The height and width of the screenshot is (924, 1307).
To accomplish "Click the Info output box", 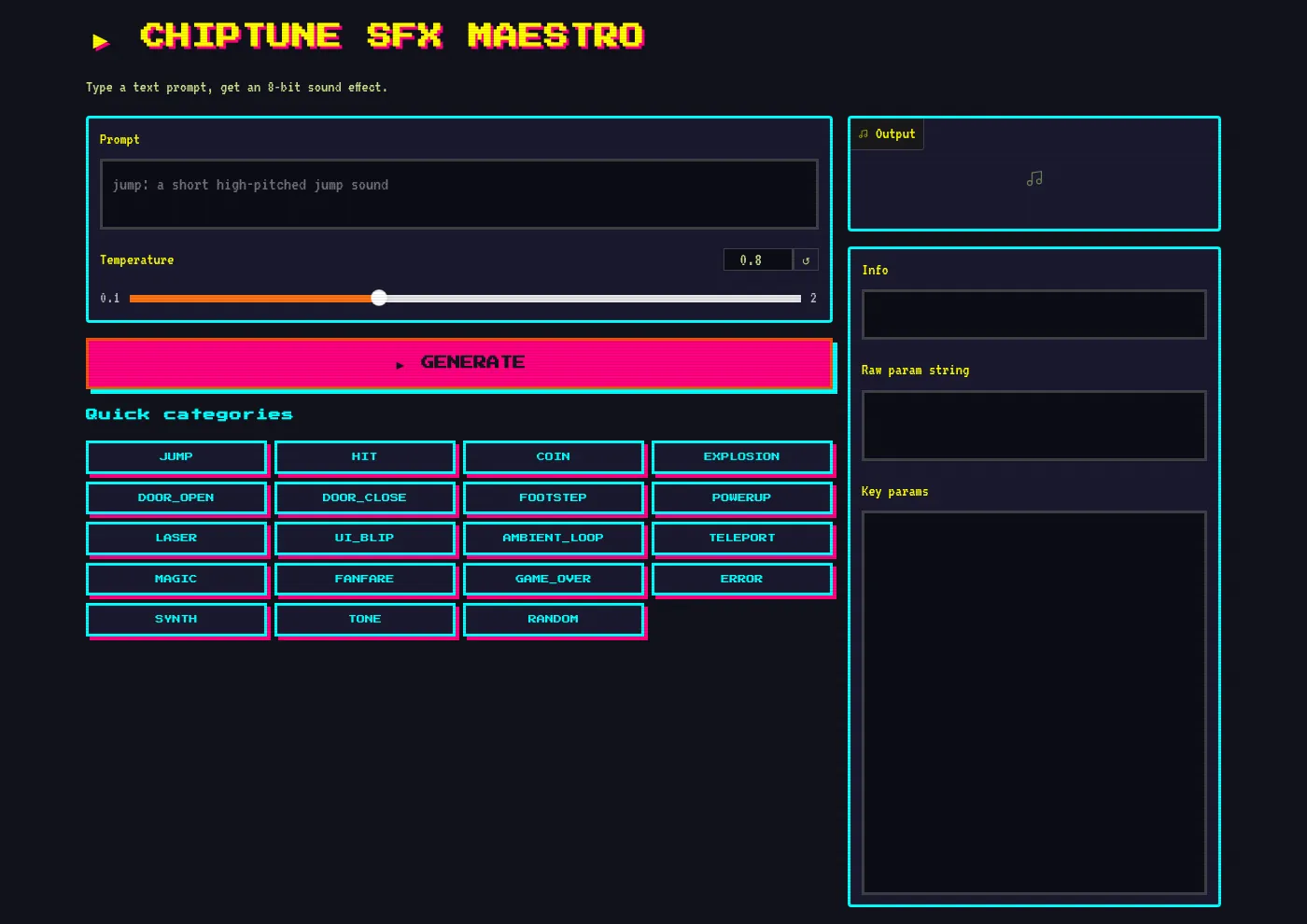I will (x=1034, y=315).
